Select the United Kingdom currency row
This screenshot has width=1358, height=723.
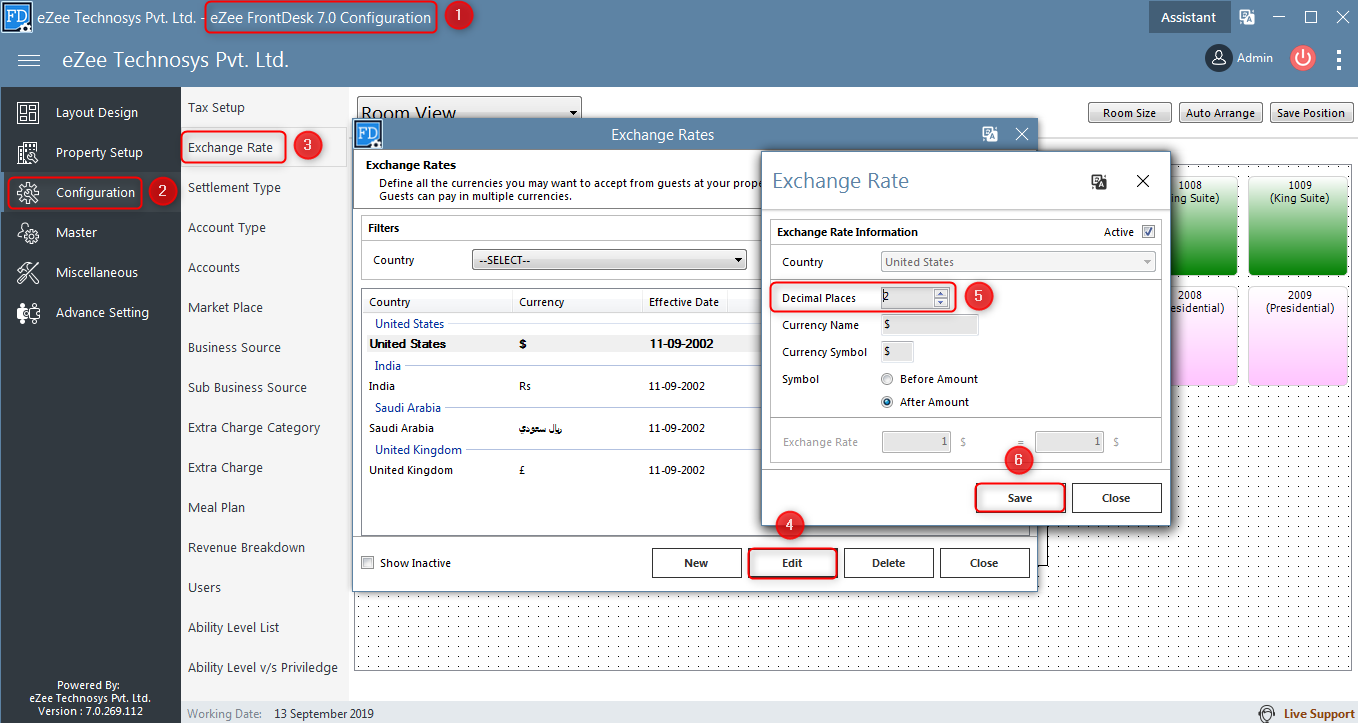(560, 470)
